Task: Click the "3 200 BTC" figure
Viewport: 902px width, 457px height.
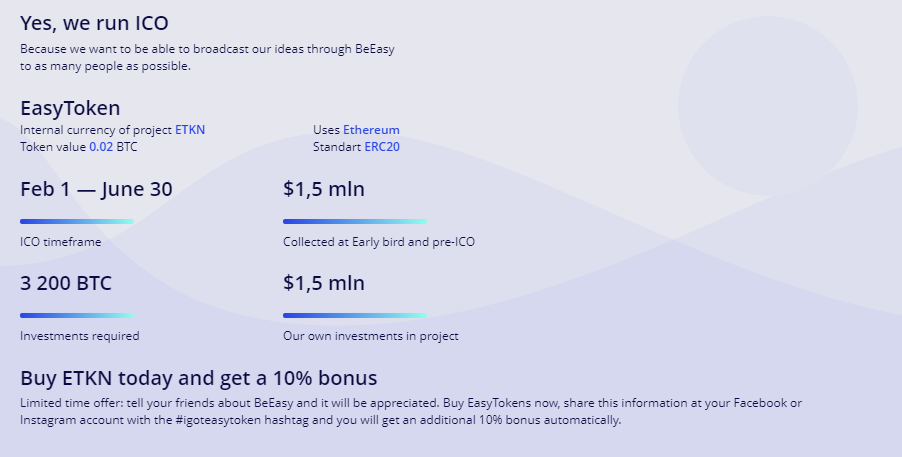Action: click(66, 283)
